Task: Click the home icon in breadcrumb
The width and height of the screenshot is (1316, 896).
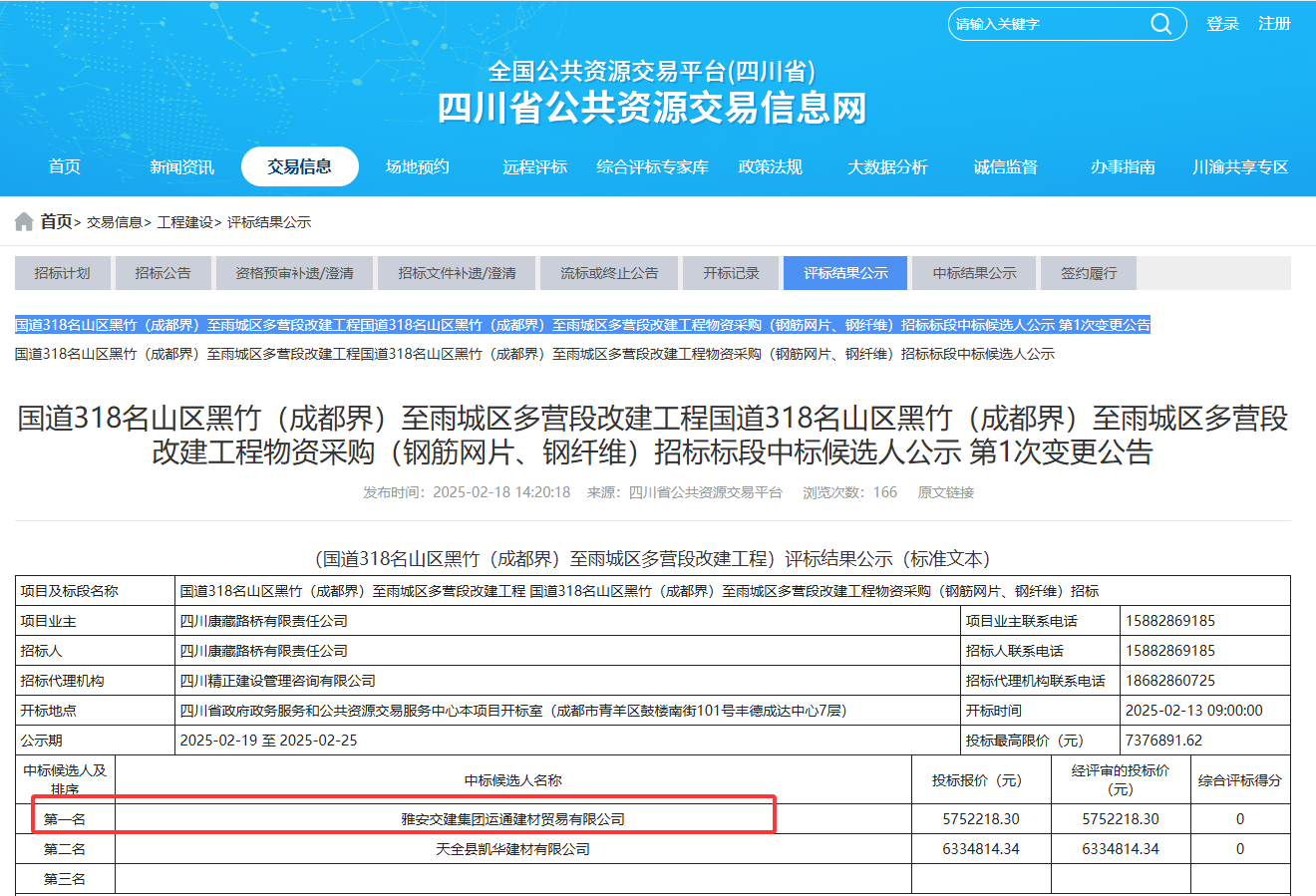Action: (24, 222)
